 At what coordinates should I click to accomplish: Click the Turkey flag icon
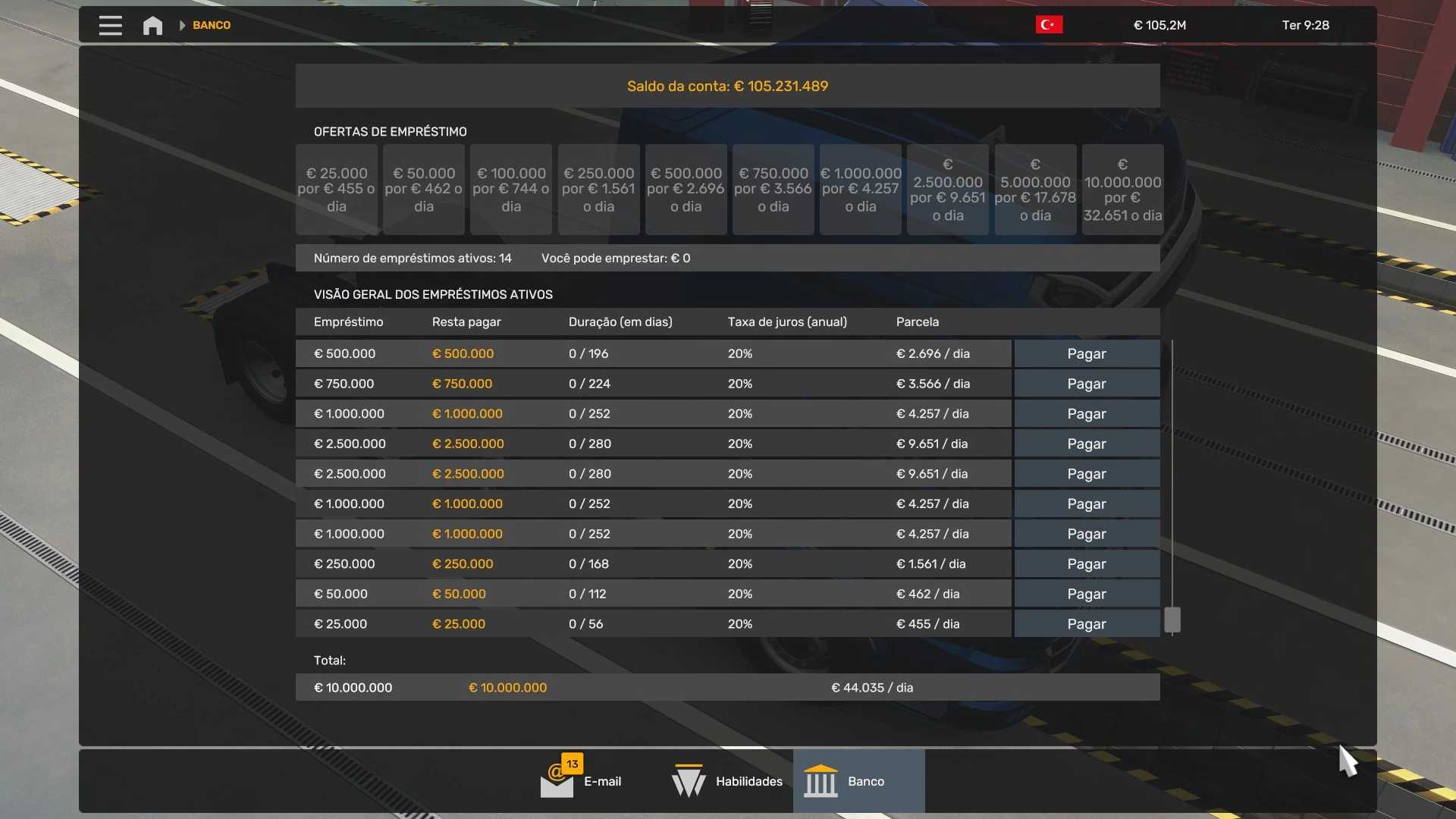1049,25
